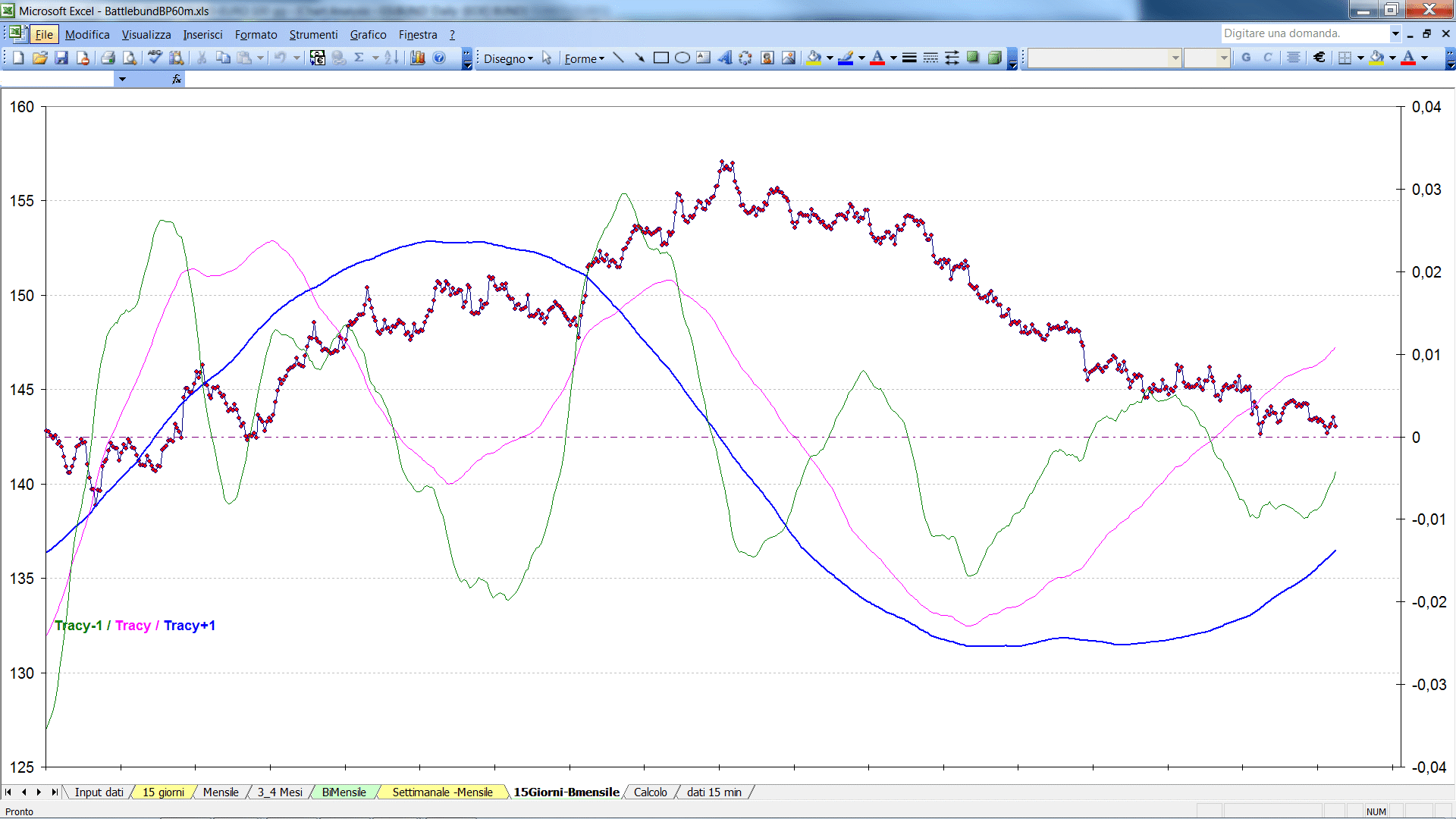Viewport: 1456px width, 819px height.
Task: Expand the Forme AutoShapes menu
Action: click(x=584, y=58)
